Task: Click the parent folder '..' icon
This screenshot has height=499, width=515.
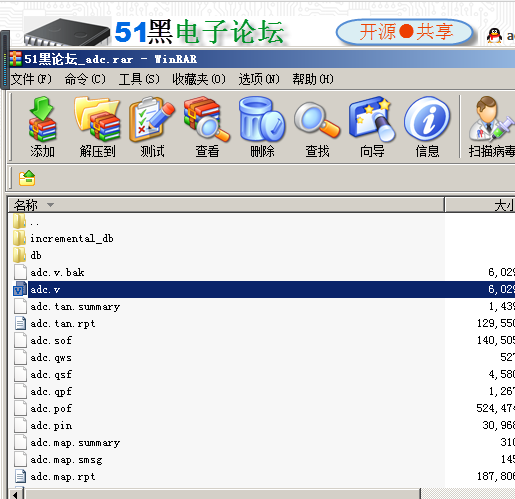Action: tap(20, 221)
